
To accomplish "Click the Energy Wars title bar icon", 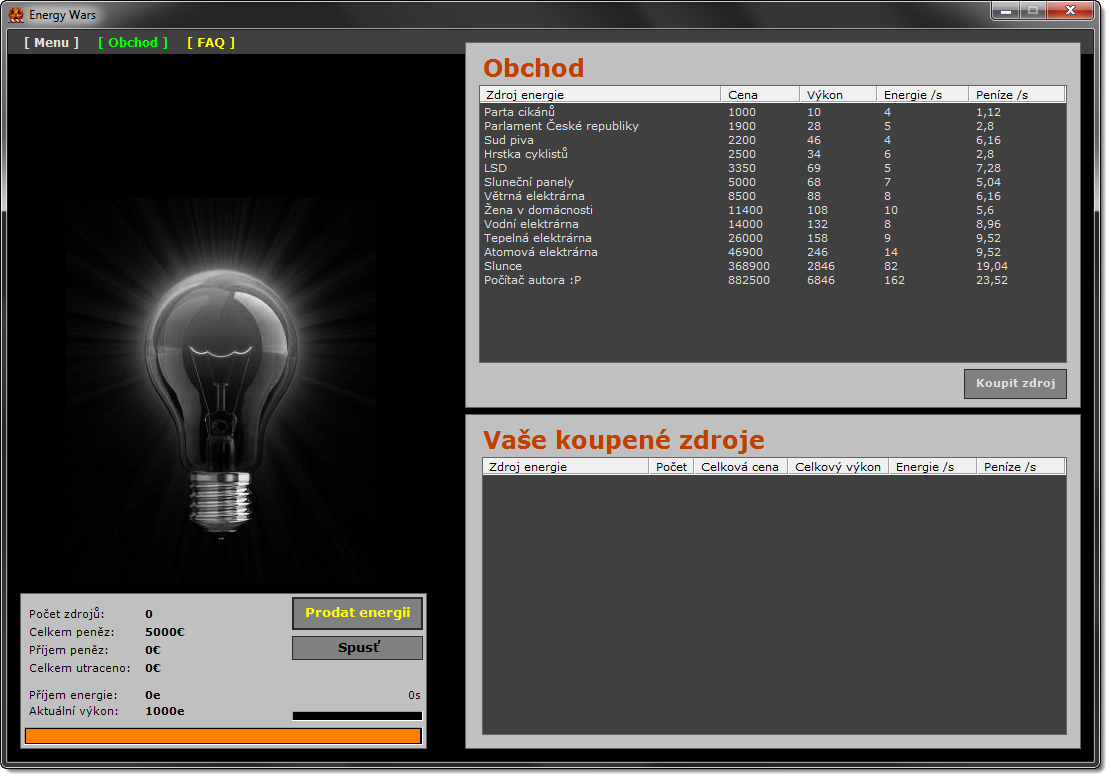I will click(x=16, y=15).
